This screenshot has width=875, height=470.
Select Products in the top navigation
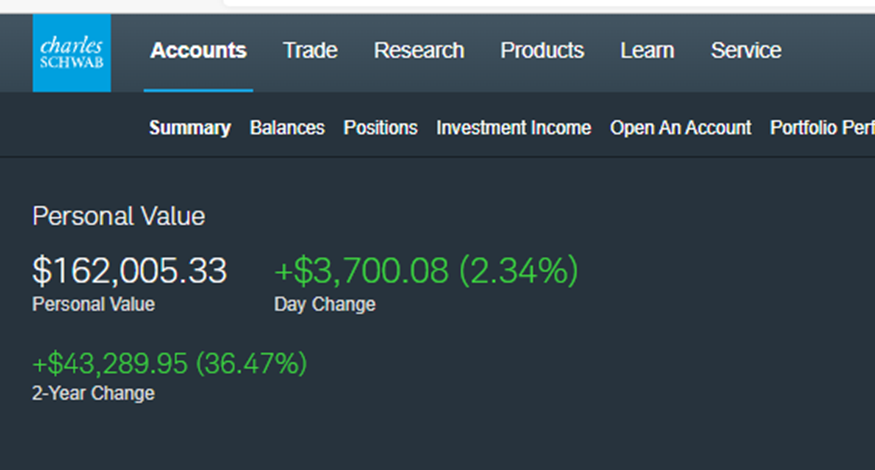coord(542,50)
